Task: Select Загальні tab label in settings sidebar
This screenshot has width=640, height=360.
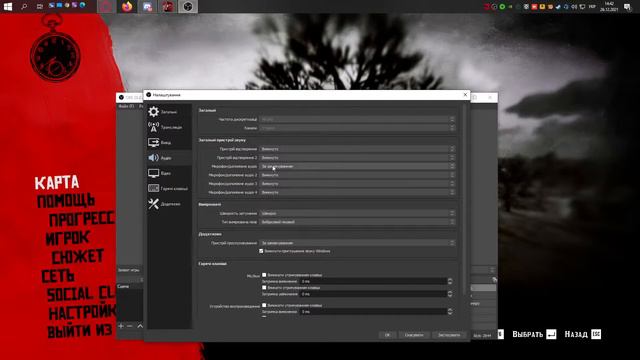Action: point(169,112)
